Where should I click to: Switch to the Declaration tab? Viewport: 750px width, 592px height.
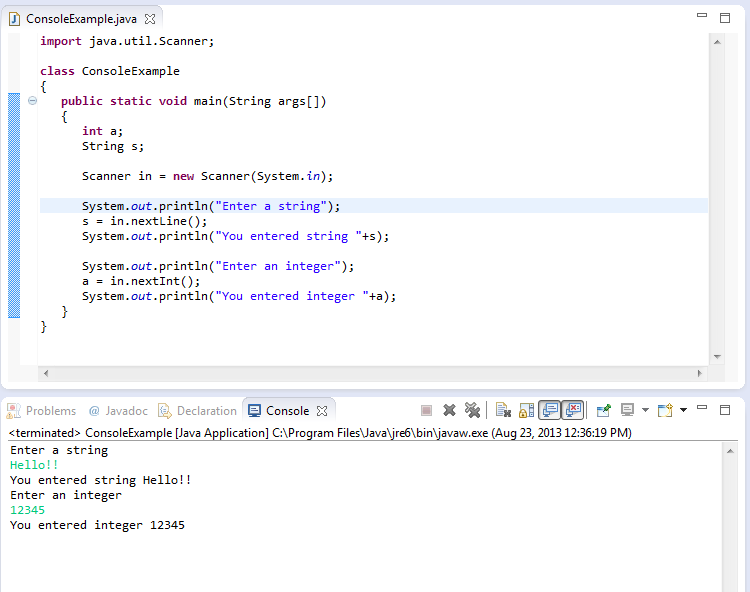[198, 411]
